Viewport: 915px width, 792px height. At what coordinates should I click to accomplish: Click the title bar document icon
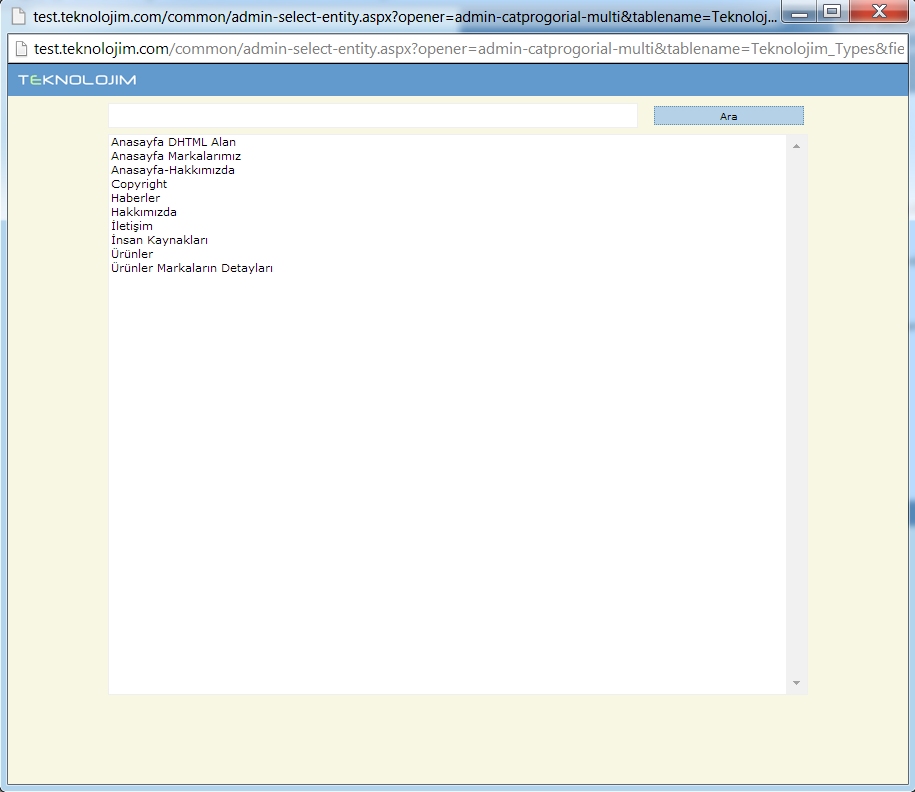coord(19,16)
